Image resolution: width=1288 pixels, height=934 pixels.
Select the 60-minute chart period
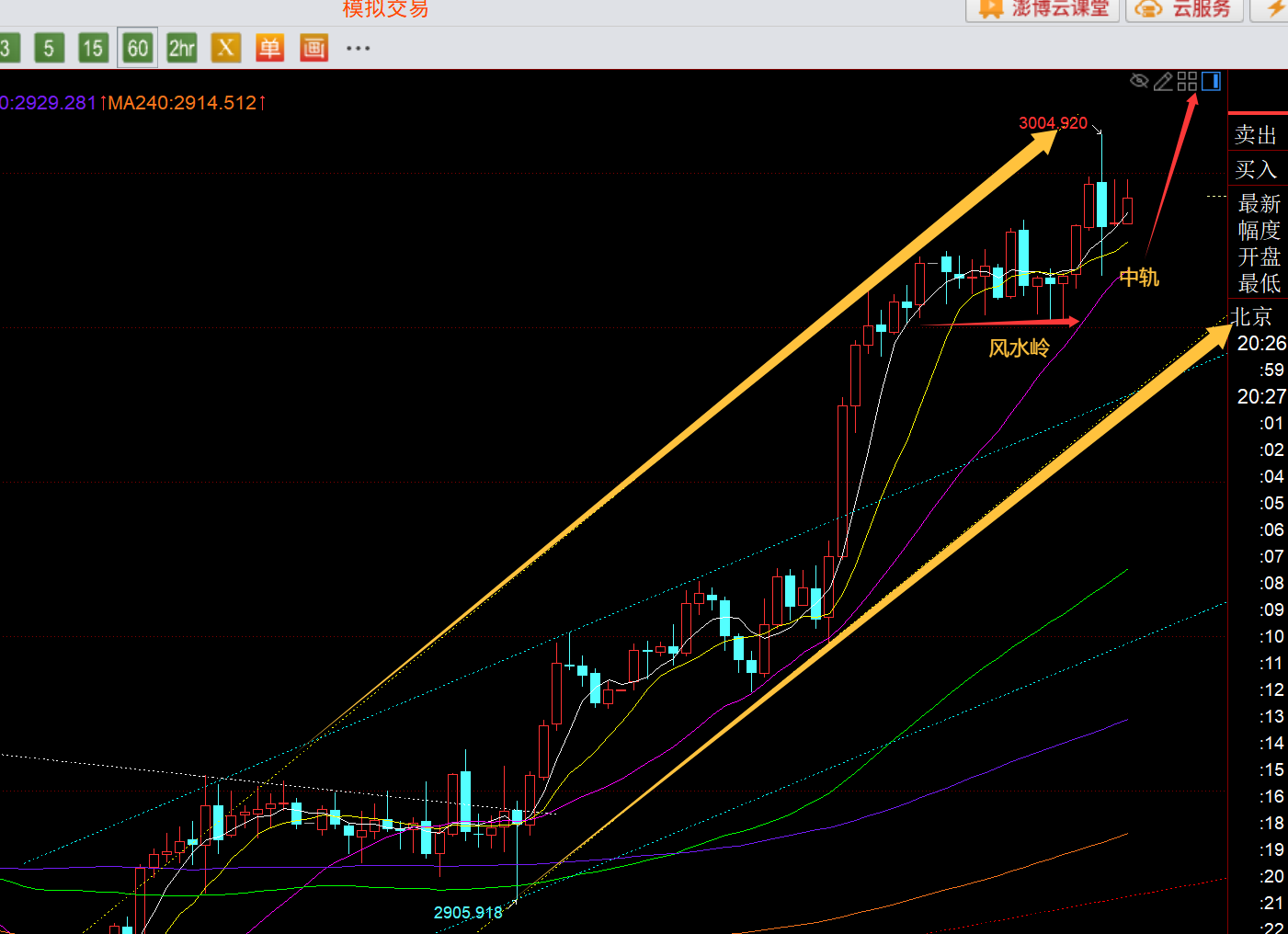[x=137, y=48]
